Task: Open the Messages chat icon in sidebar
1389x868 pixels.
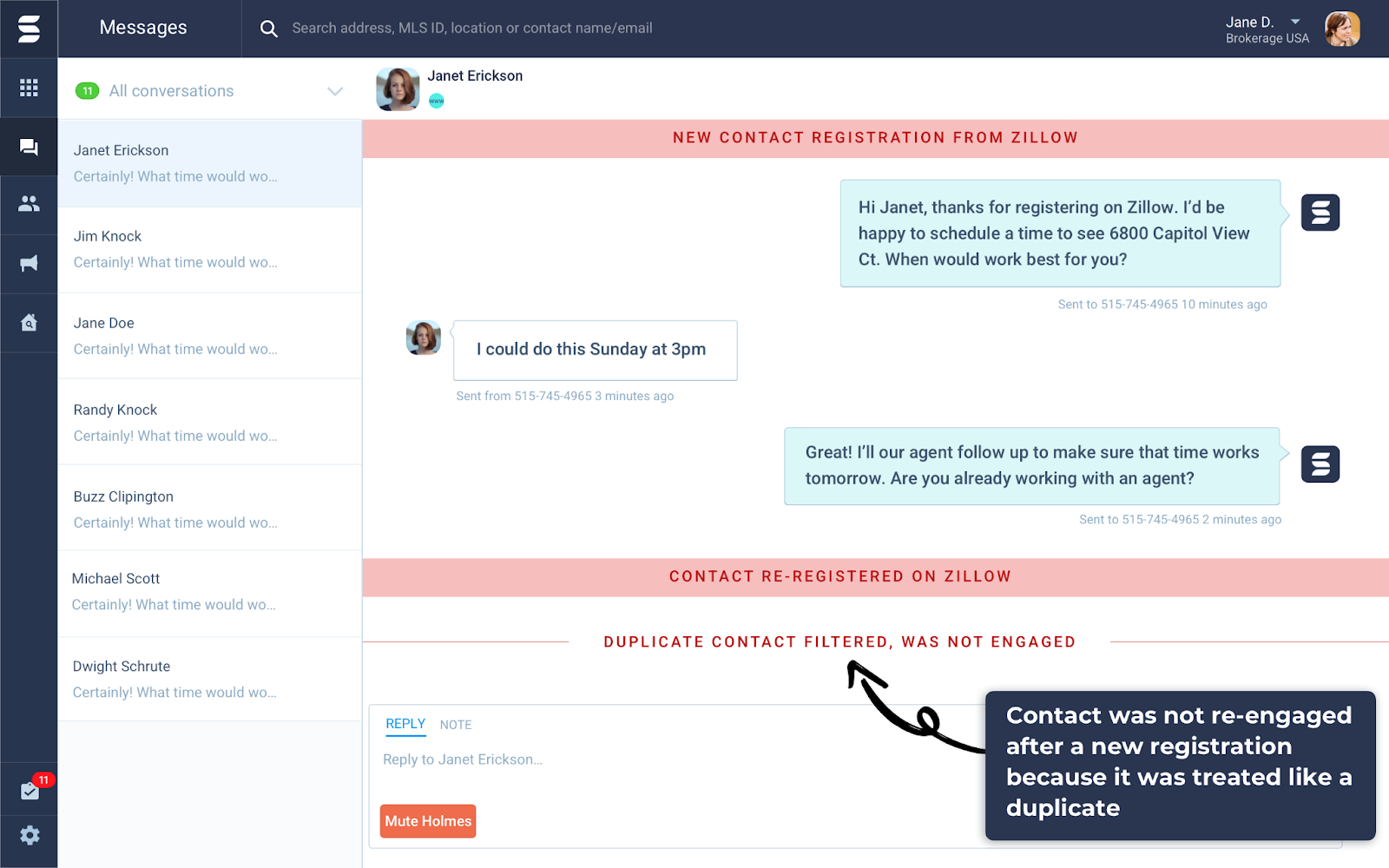Action: [x=29, y=147]
